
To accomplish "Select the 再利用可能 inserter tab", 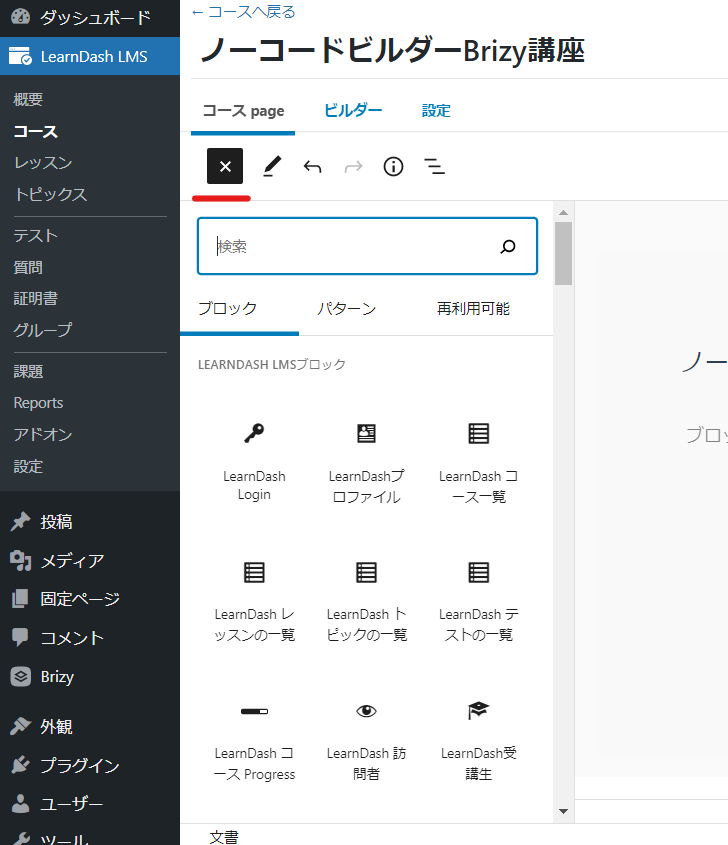I will coord(473,309).
